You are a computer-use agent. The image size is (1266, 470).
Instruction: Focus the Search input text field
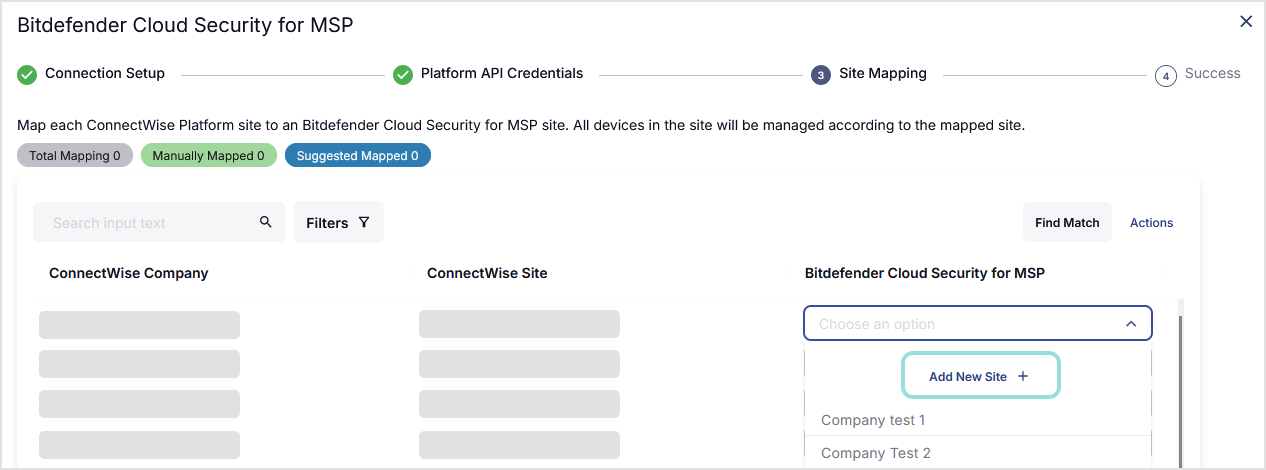coord(159,222)
